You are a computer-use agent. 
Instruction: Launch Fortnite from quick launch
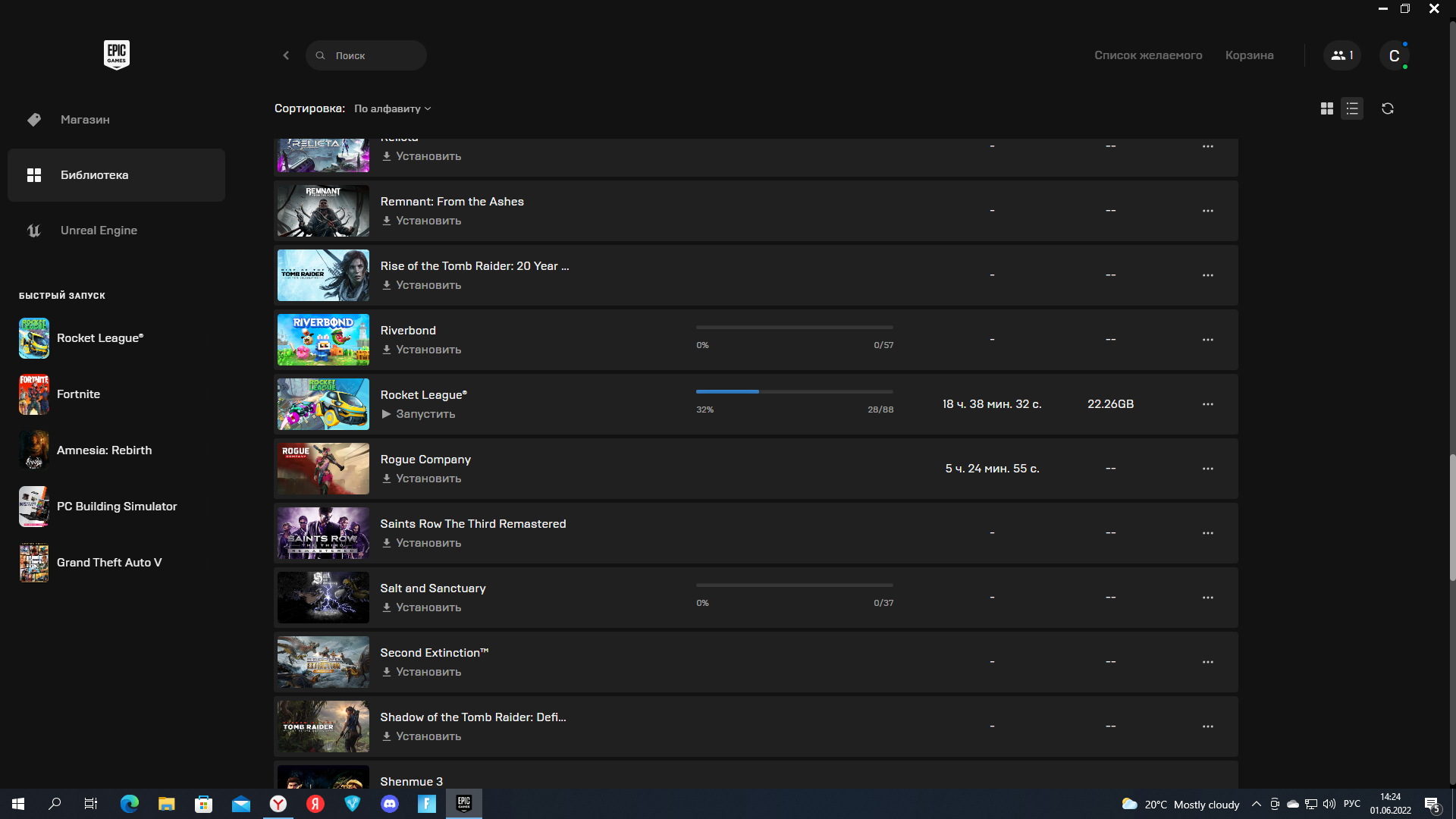(61, 394)
